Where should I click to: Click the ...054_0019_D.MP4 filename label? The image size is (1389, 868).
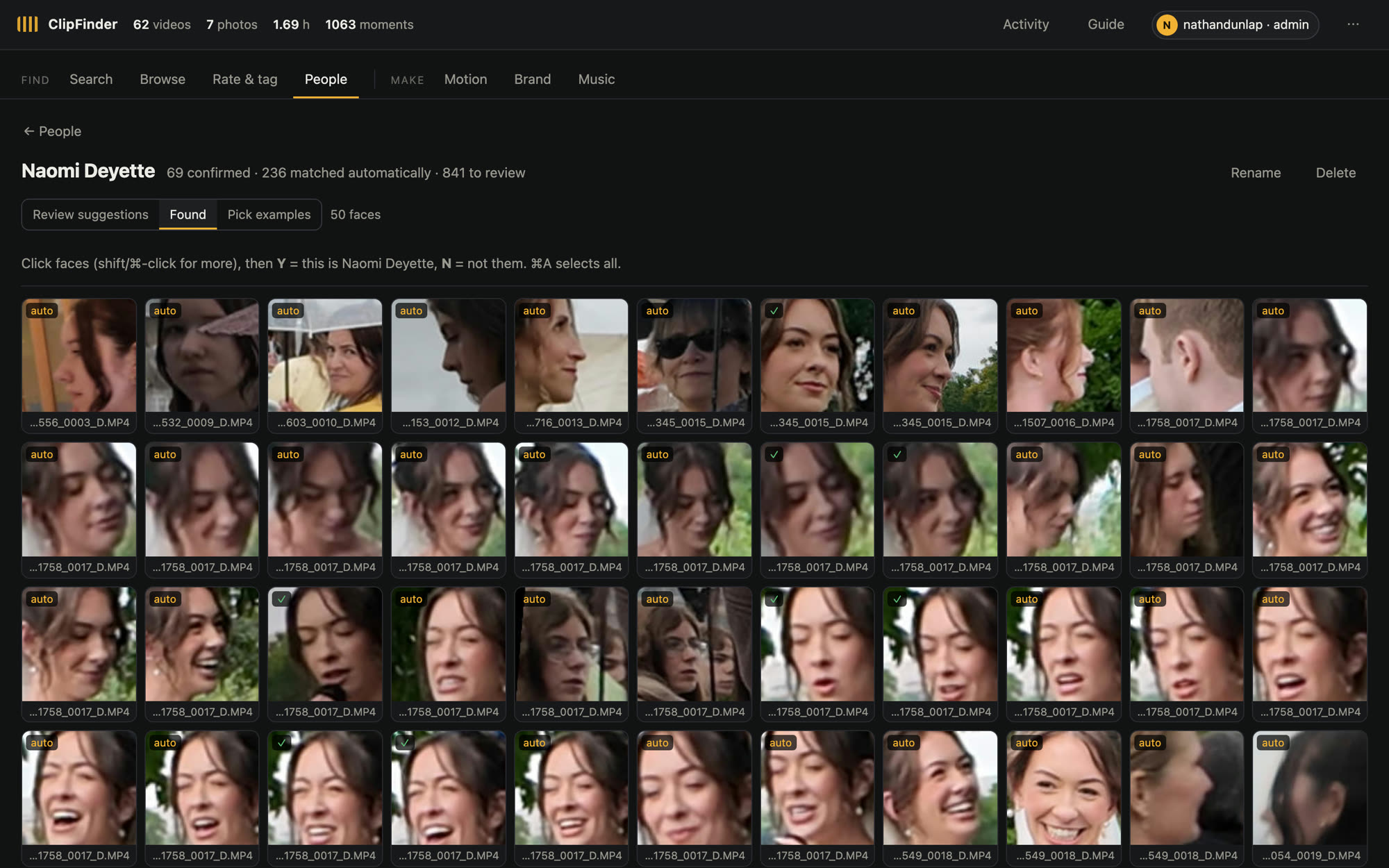pos(1310,856)
